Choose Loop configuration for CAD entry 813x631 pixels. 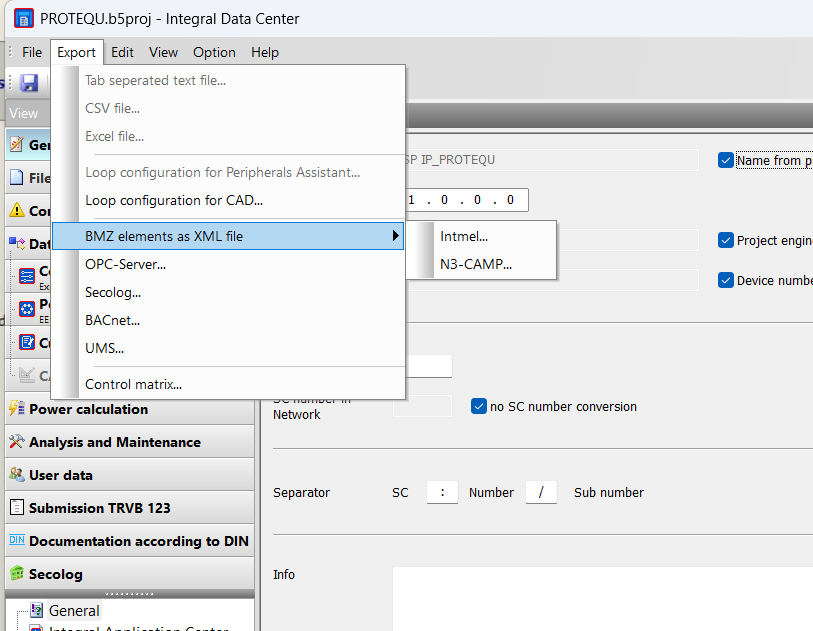[x=174, y=200]
